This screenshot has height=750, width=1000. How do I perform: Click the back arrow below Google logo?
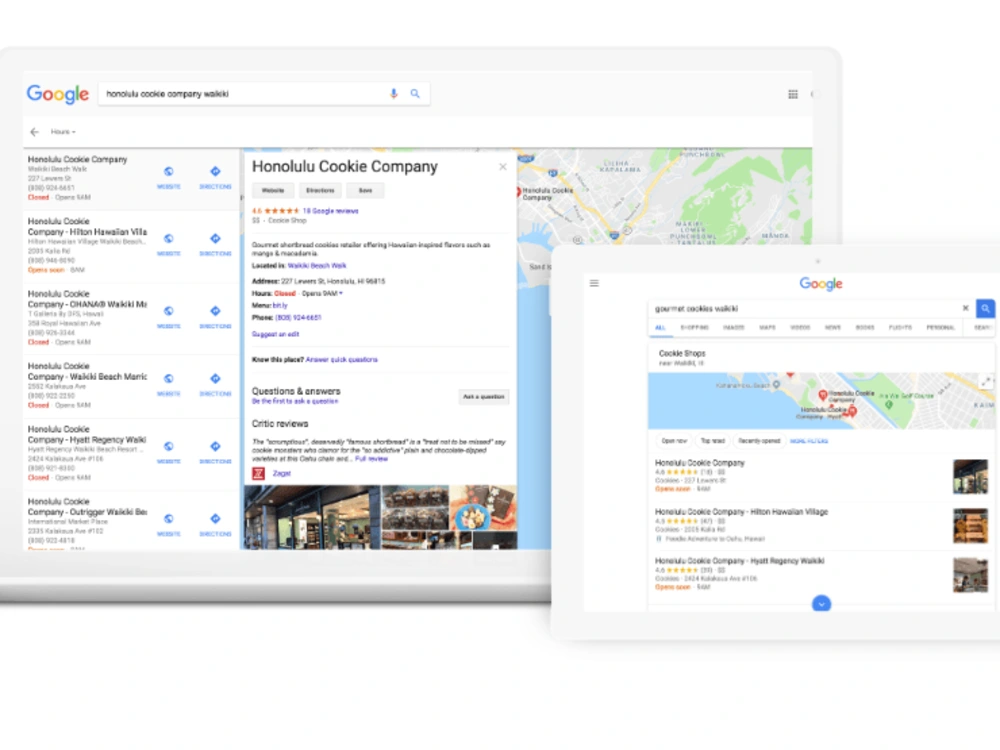(34, 132)
